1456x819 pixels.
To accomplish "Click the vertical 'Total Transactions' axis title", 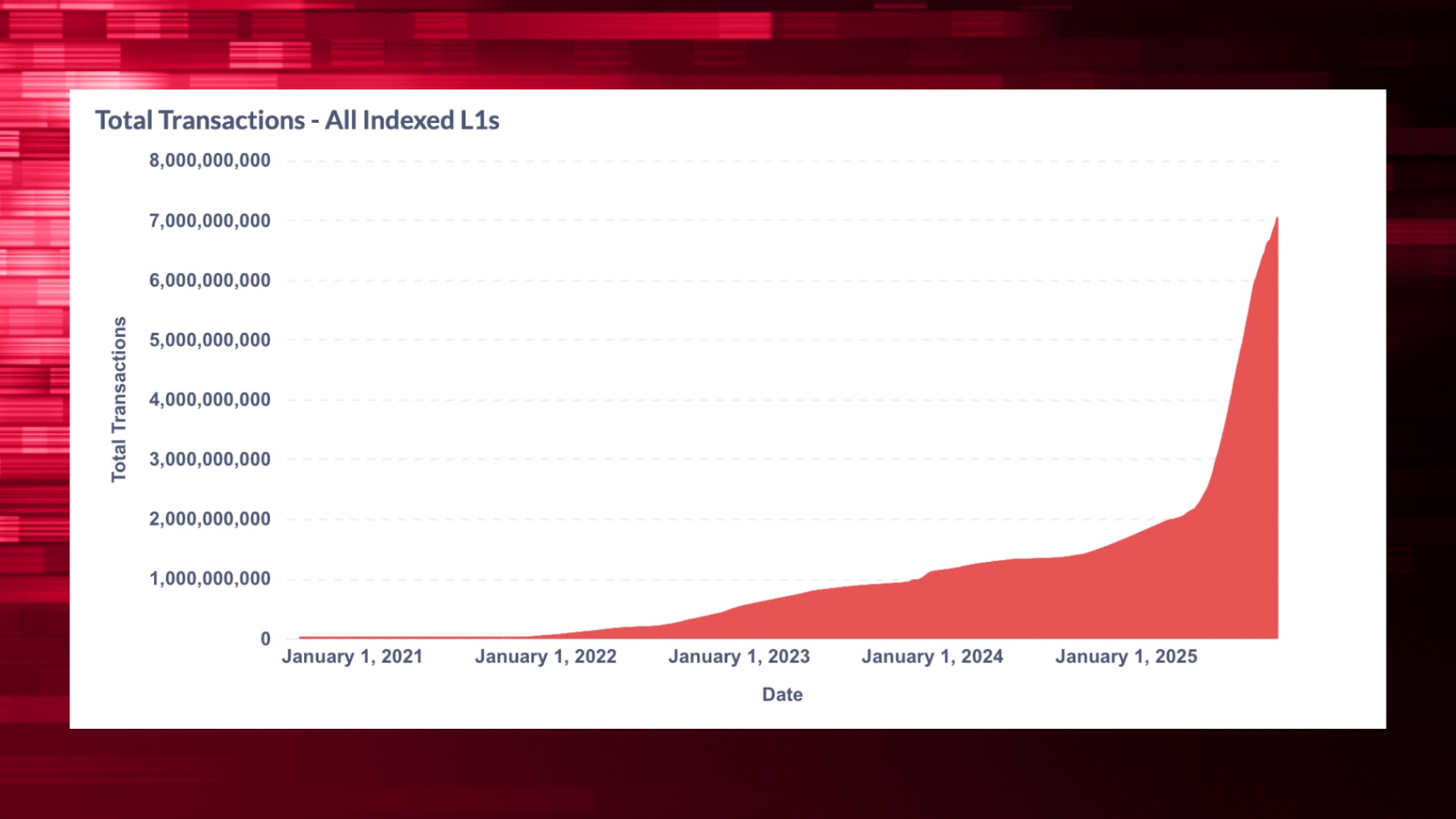I will [119, 399].
